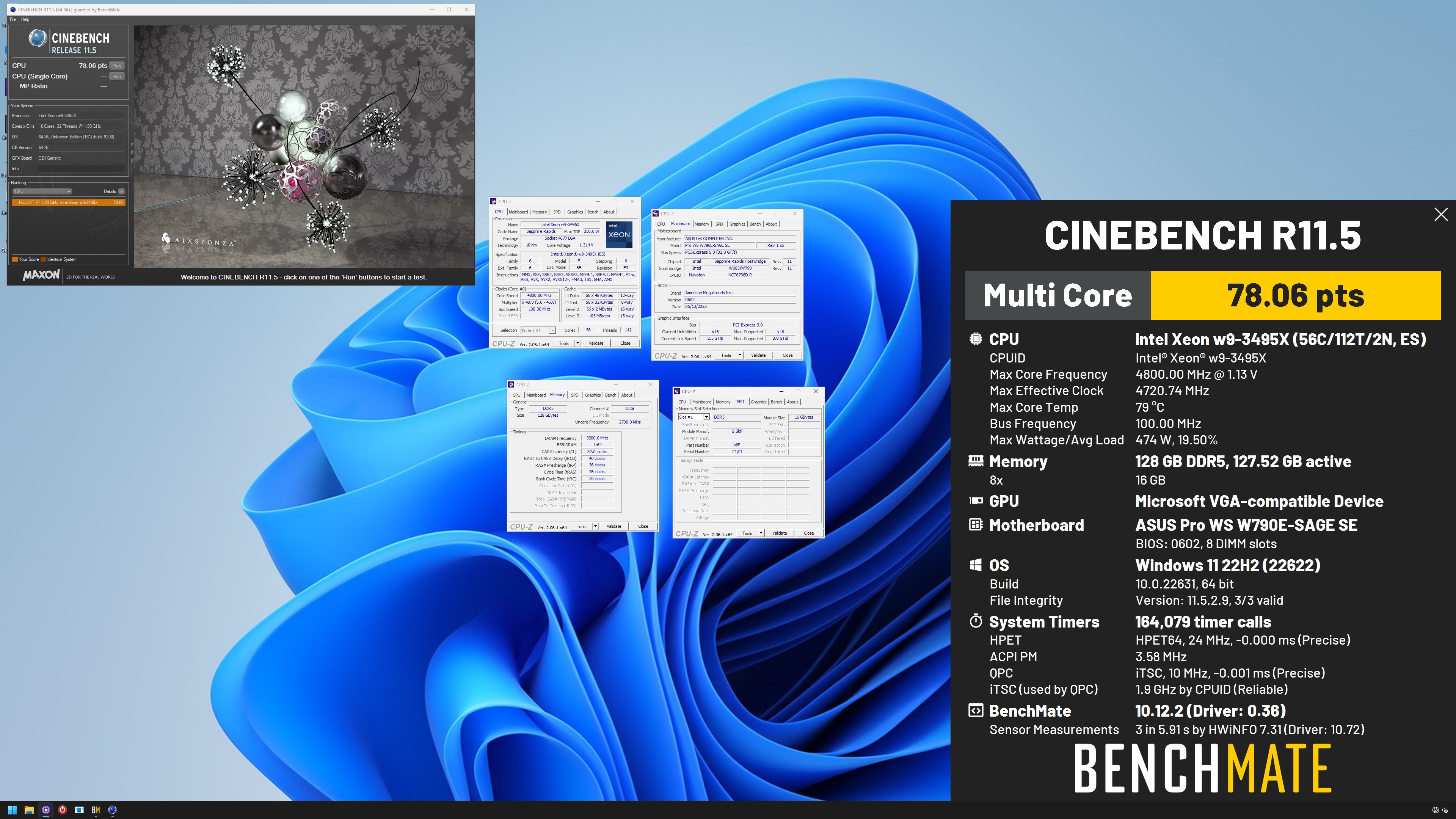The width and height of the screenshot is (1456, 819).
Task: Click the Processor field Intel Xeon w9-3495X in Cinebench
Action: 81,116
